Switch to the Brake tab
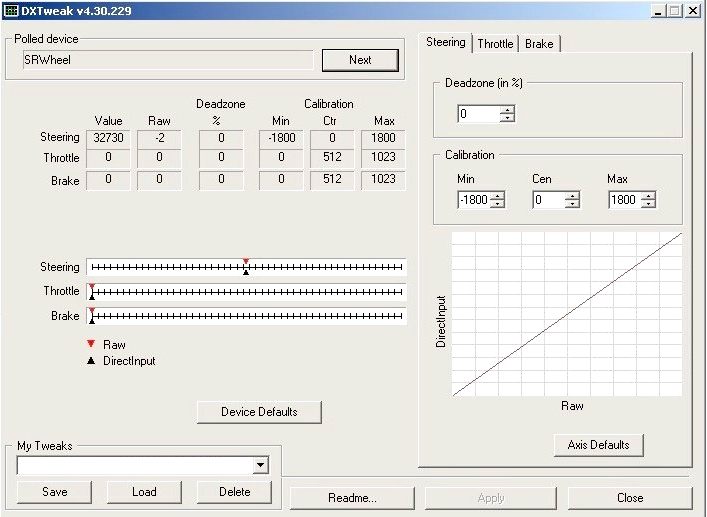The width and height of the screenshot is (707, 517). [x=539, y=44]
